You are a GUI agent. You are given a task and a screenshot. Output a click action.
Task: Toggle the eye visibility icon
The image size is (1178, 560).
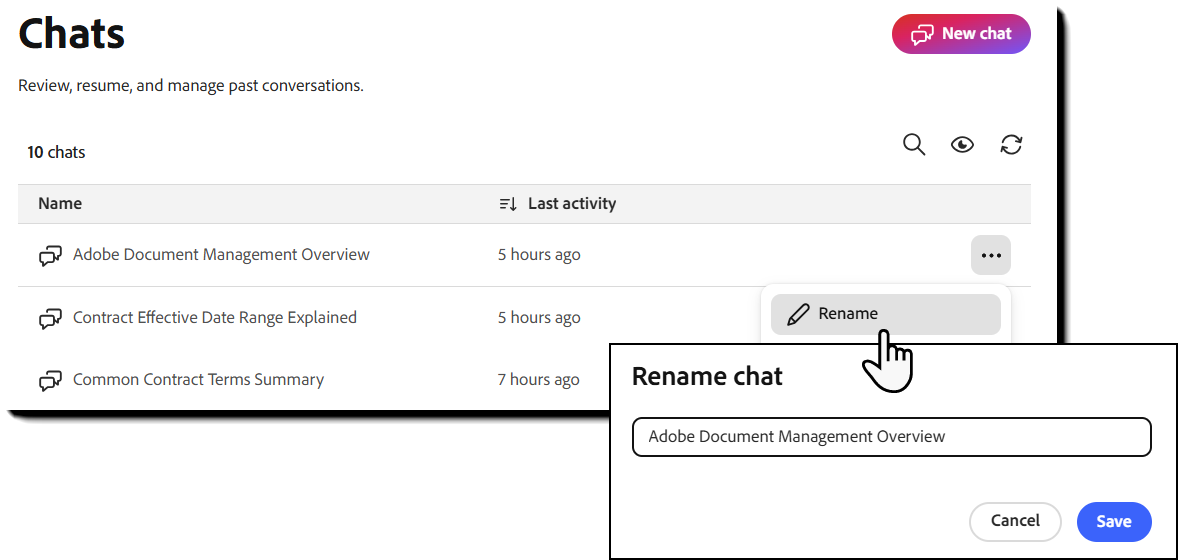pos(962,144)
